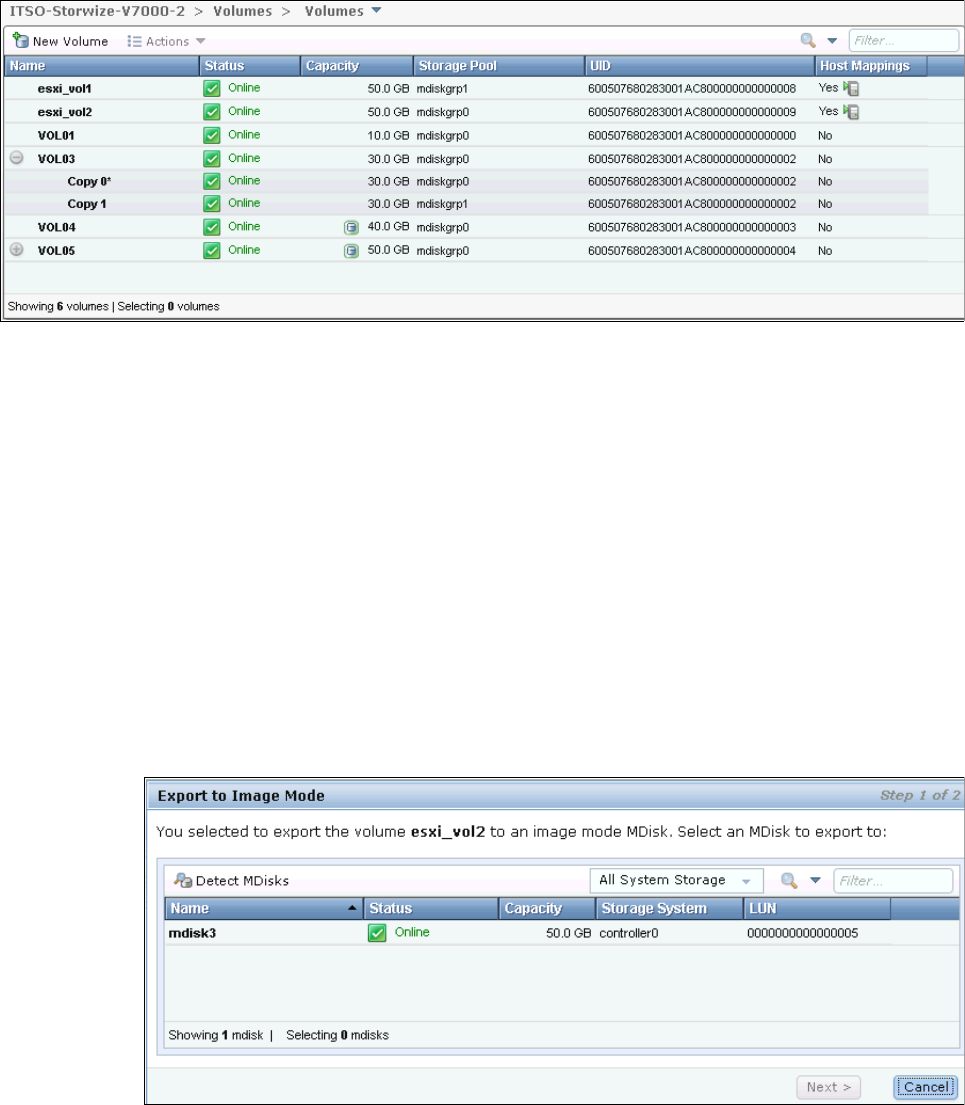Sort by Name column in MDisk table
Viewport: 965px width, 1105px height.
(260, 909)
